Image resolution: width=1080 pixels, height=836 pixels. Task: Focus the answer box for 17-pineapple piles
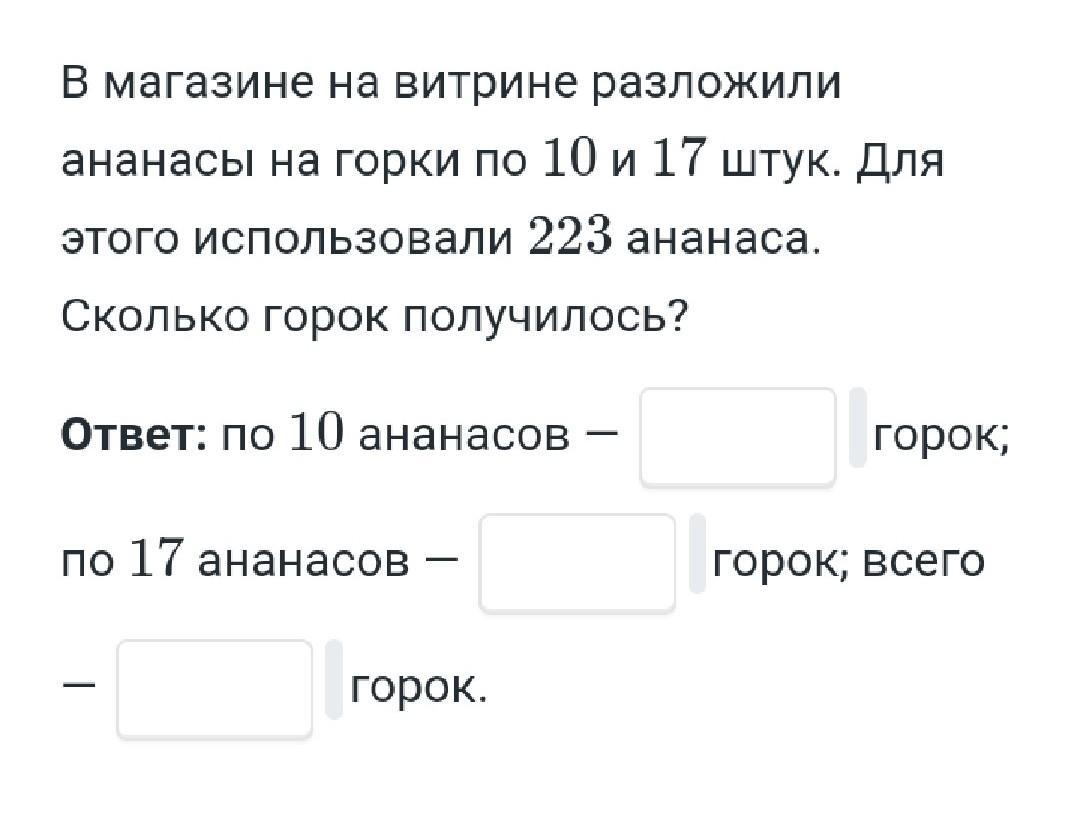coord(577,563)
